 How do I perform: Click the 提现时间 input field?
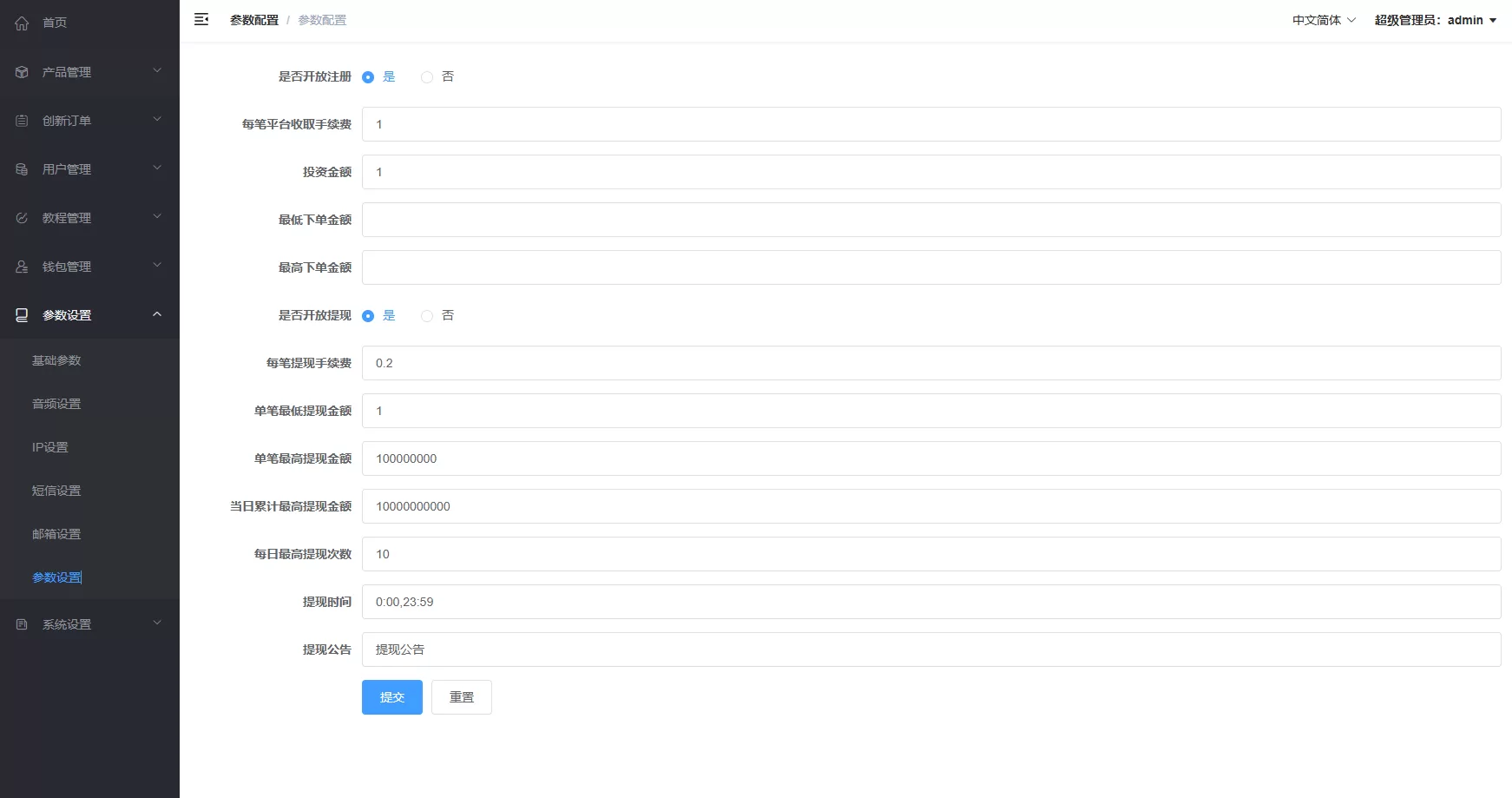930,602
